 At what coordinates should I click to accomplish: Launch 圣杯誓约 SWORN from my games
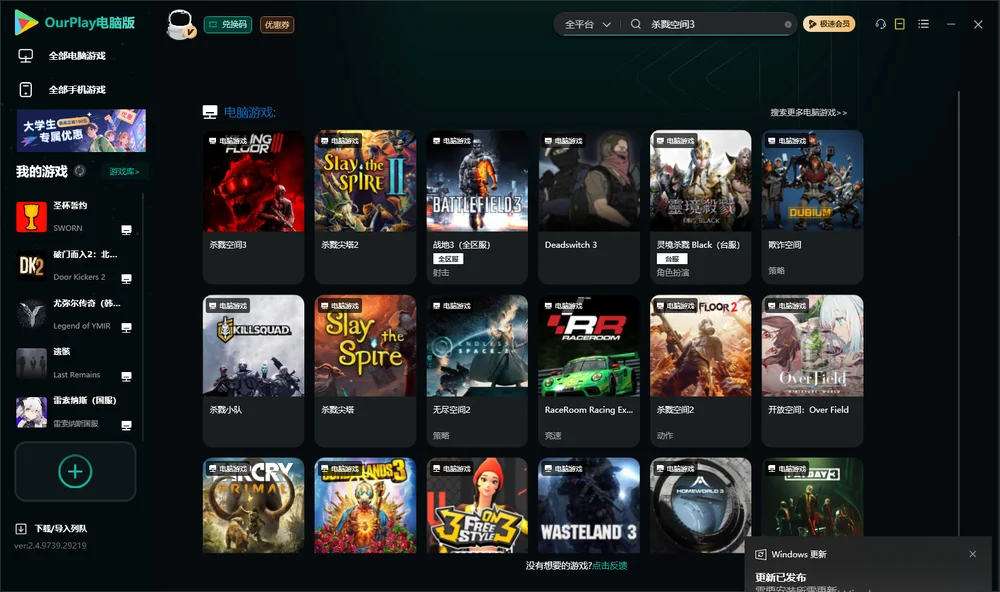point(75,217)
